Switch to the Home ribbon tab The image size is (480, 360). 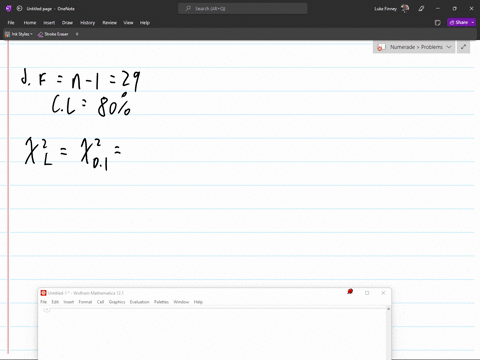(x=30, y=23)
